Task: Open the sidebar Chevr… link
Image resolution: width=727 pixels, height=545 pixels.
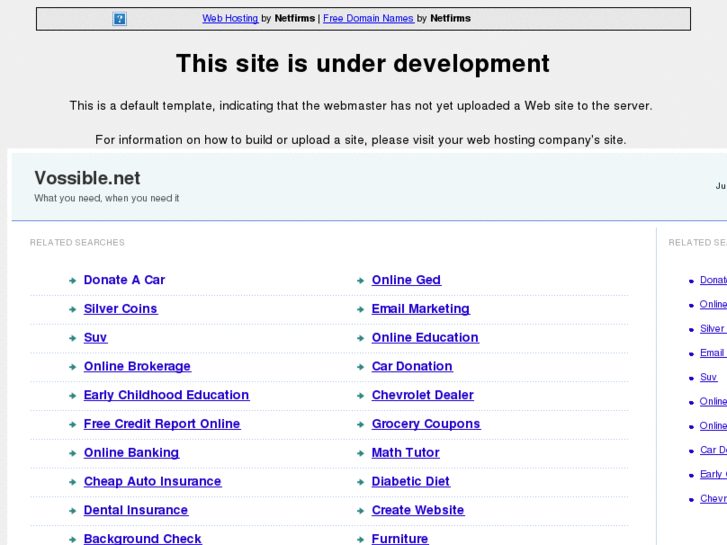Action: point(713,498)
